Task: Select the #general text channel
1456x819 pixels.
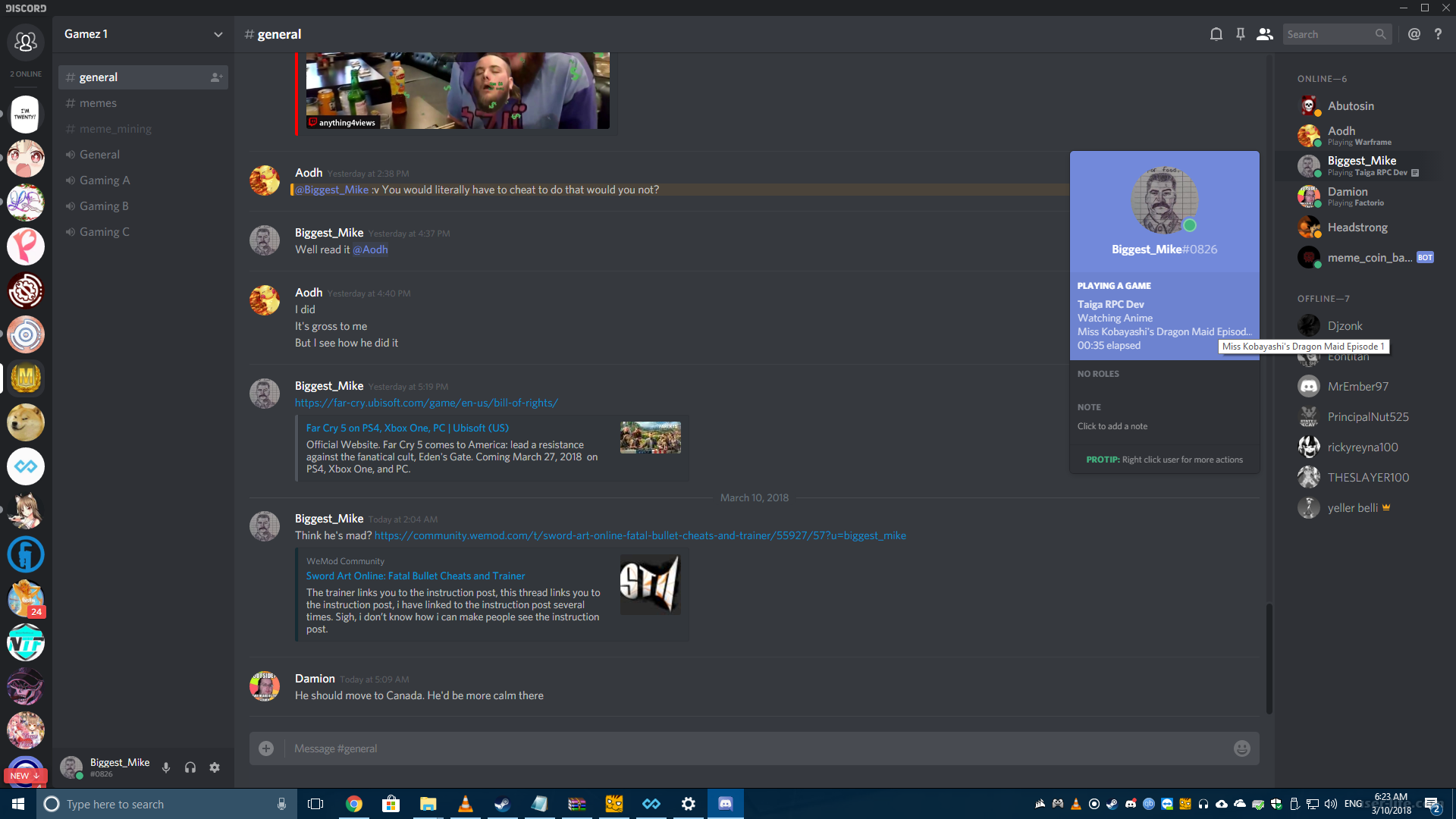Action: 98,77
